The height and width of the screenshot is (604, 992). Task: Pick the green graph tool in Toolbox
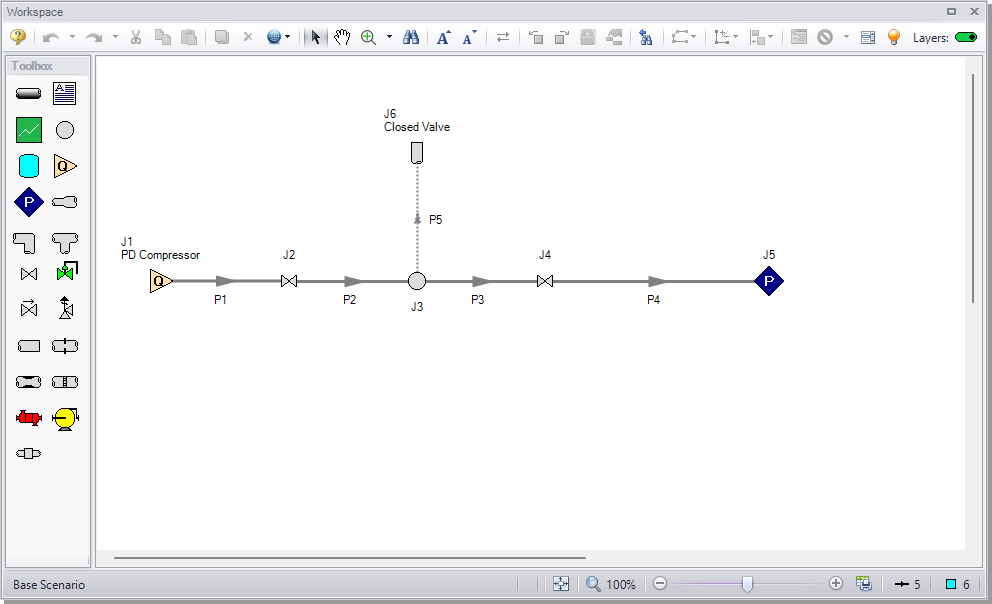click(28, 130)
